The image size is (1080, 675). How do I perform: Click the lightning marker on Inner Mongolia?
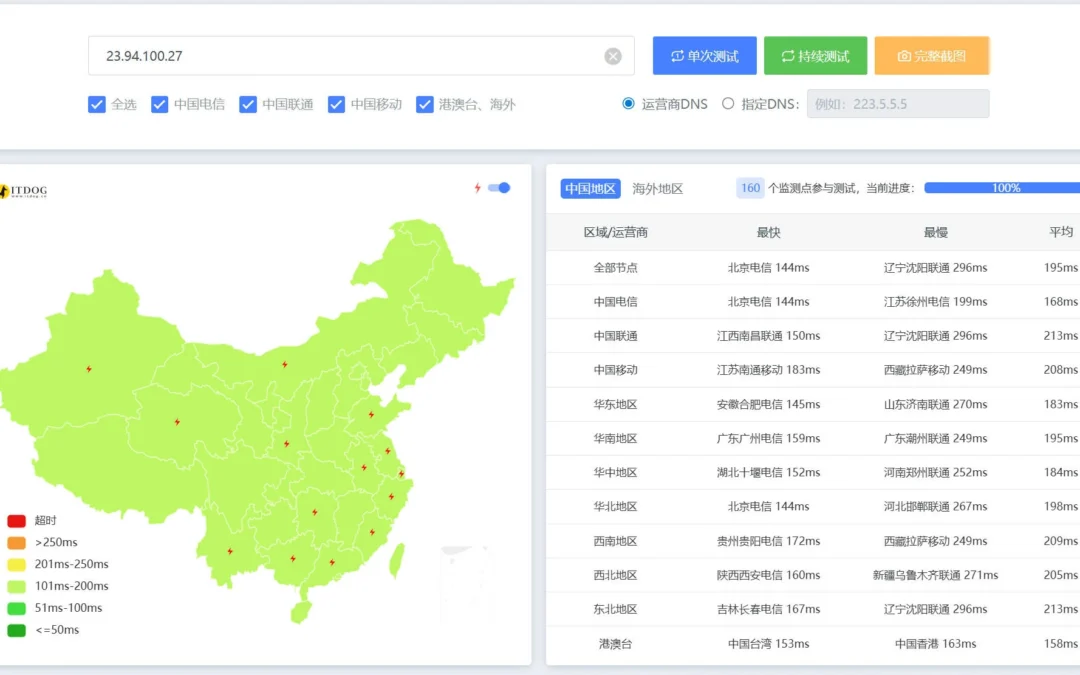(x=284, y=364)
